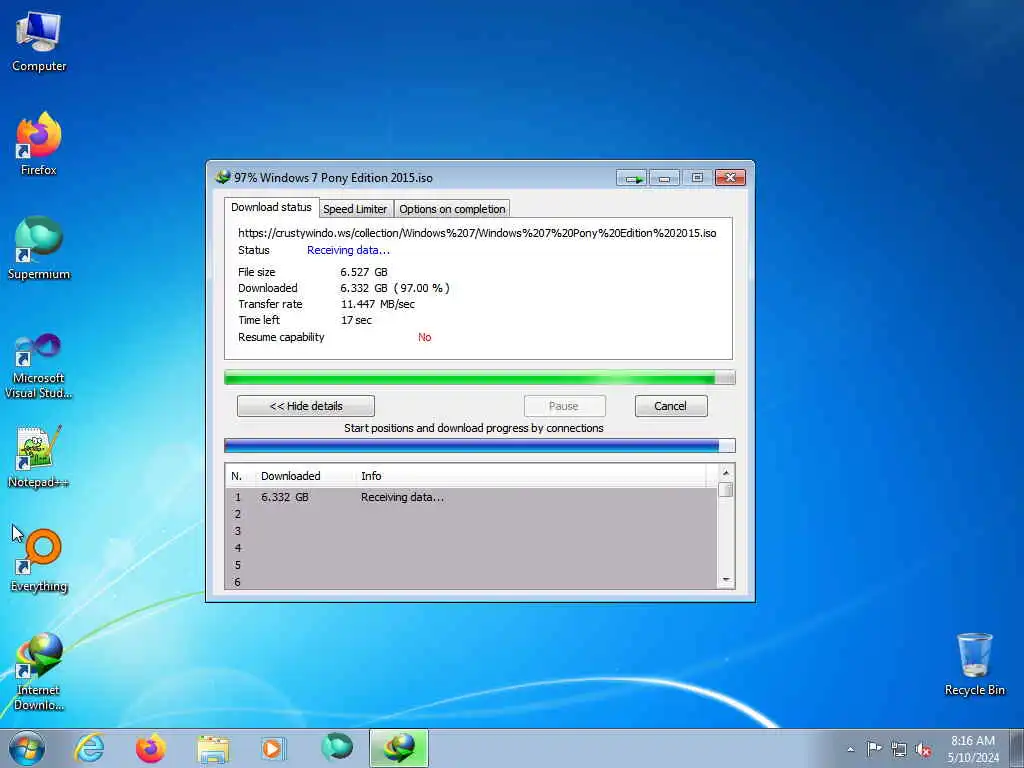The image size is (1024, 768).
Task: Click the N. column header
Action: tap(236, 476)
